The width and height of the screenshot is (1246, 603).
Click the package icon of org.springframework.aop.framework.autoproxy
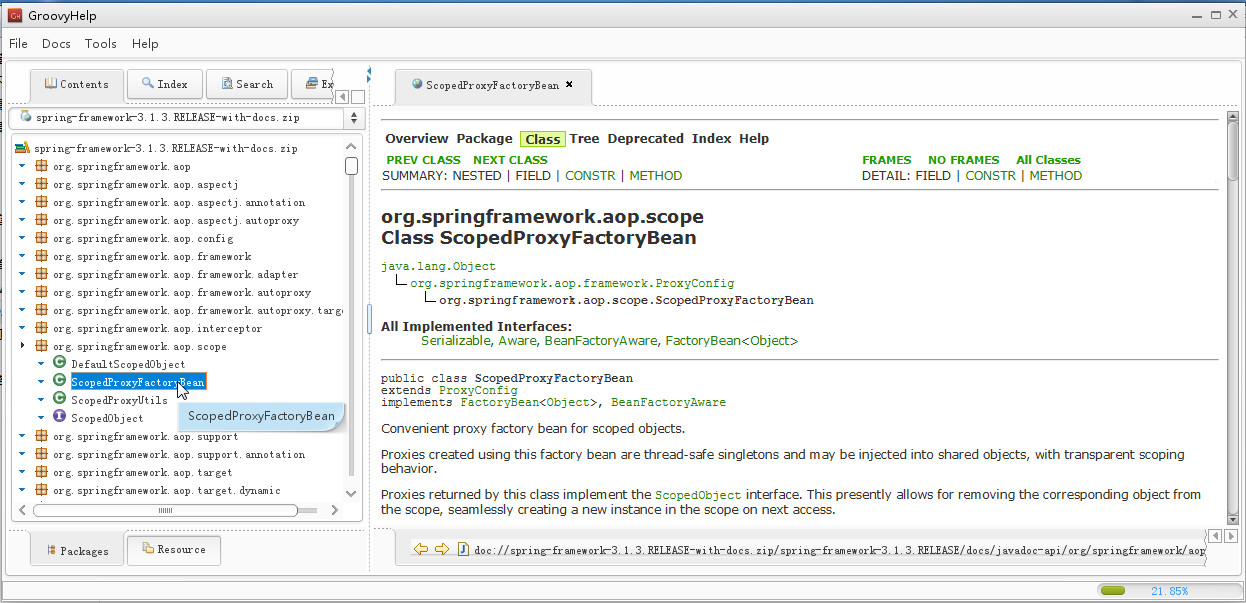(x=41, y=293)
